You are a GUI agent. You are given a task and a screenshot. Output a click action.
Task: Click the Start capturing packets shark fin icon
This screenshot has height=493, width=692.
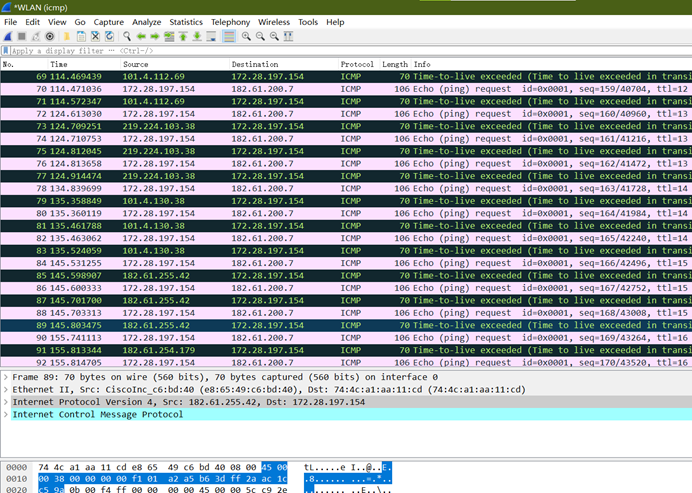tap(8, 36)
